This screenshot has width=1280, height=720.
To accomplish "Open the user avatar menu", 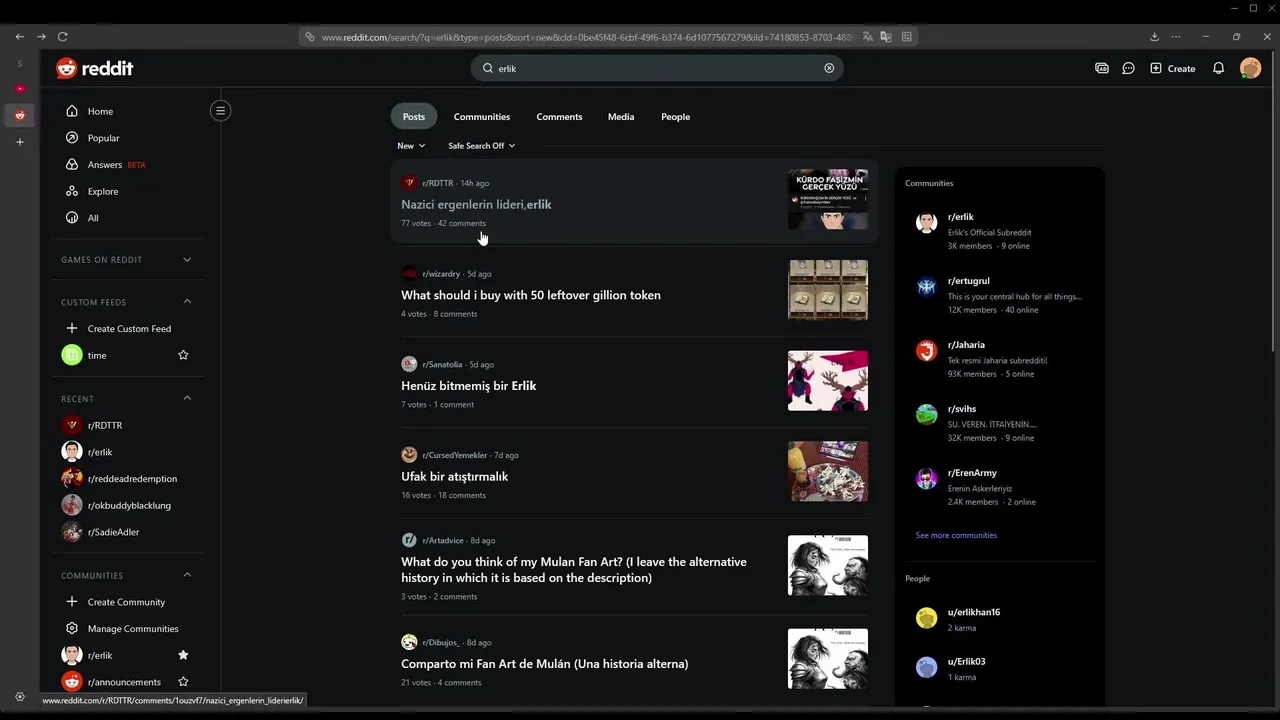I will coord(1250,68).
